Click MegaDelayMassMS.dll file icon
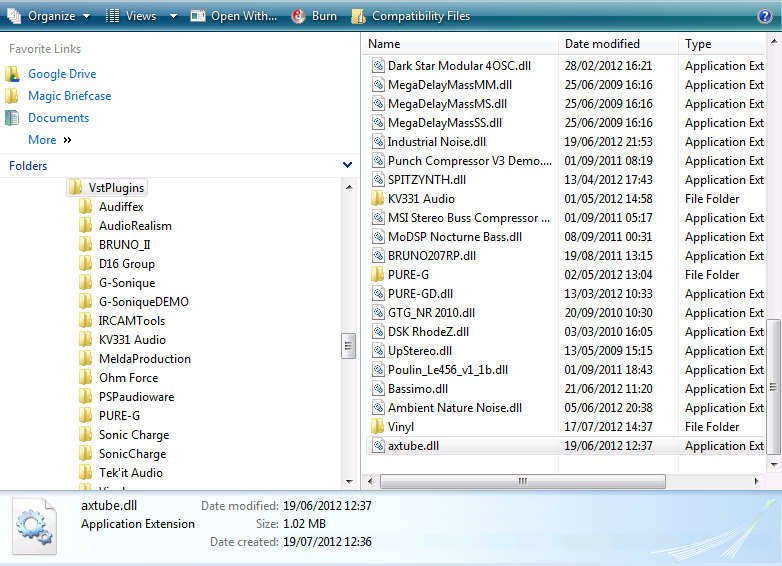 (379, 103)
